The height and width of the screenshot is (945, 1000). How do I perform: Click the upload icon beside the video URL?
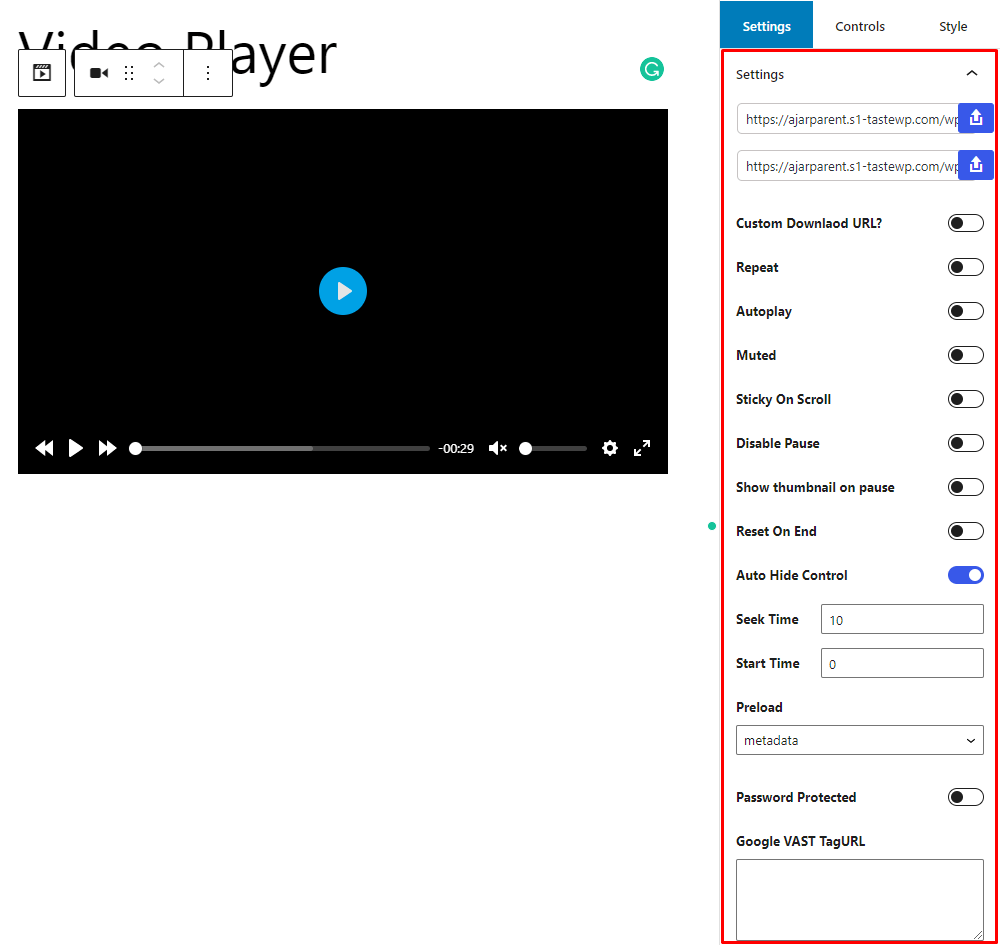pyautogui.click(x=975, y=117)
